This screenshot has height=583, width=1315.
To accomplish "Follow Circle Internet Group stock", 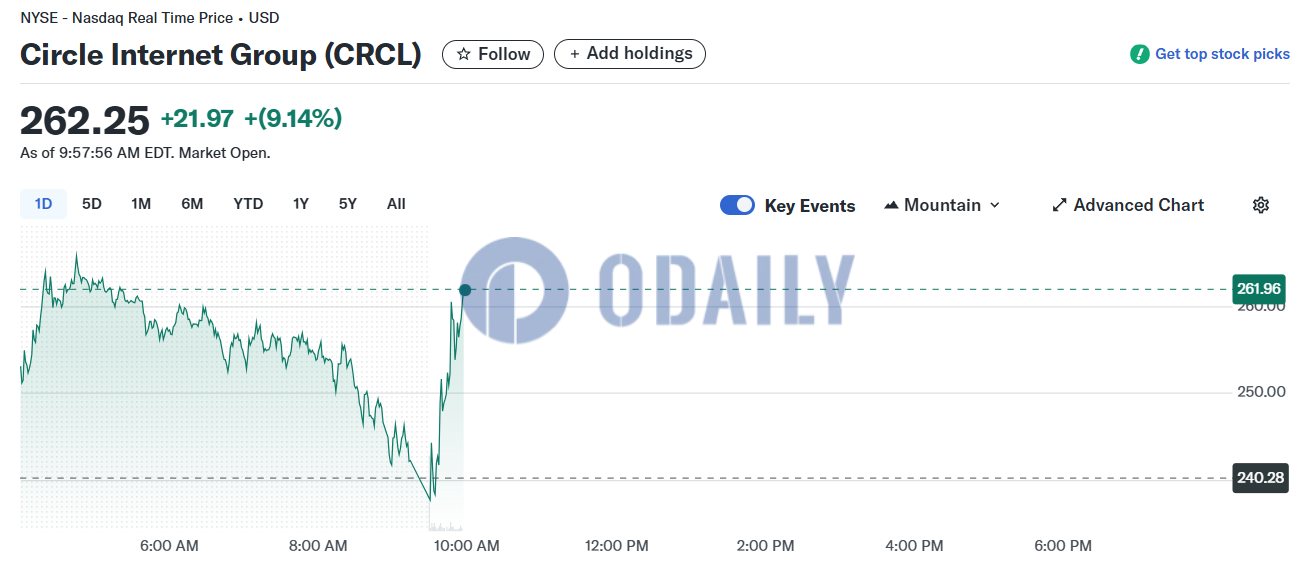I will (493, 54).
